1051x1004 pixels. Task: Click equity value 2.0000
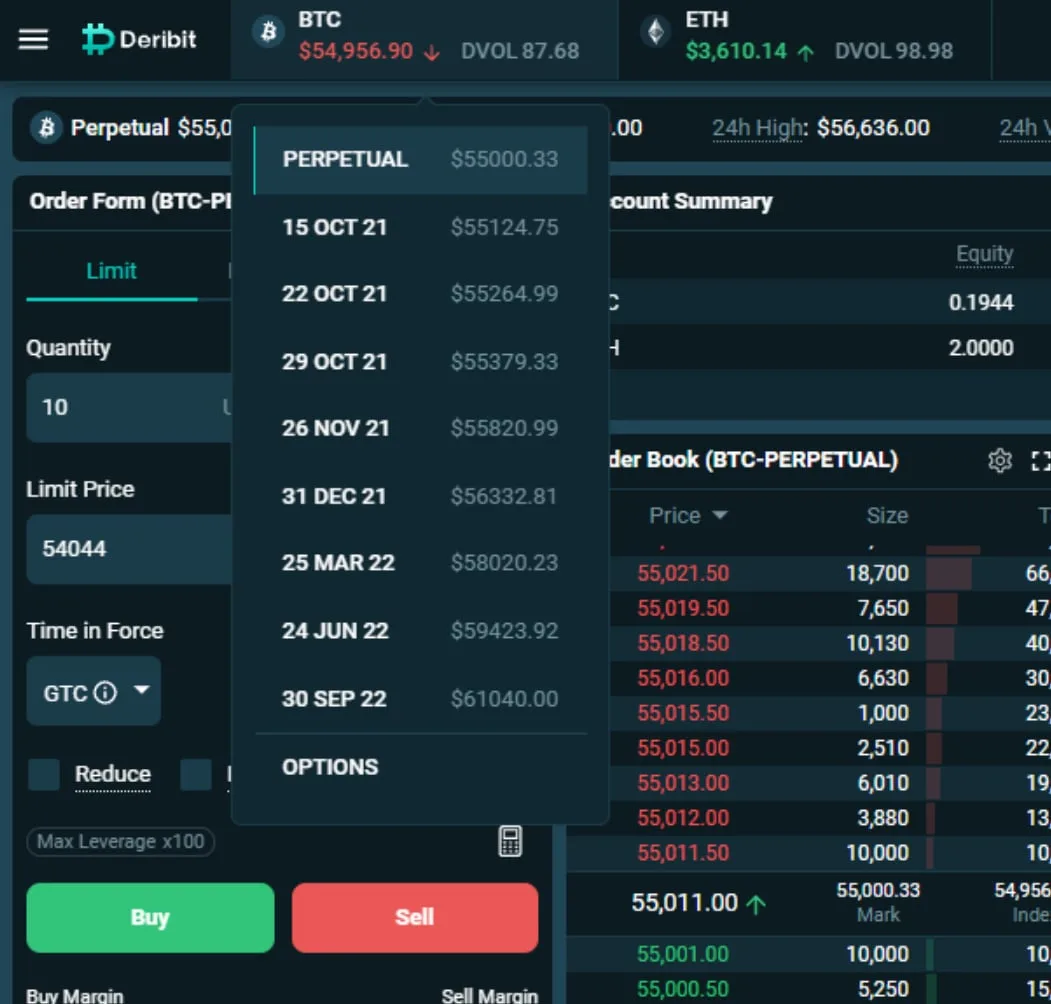coord(981,348)
